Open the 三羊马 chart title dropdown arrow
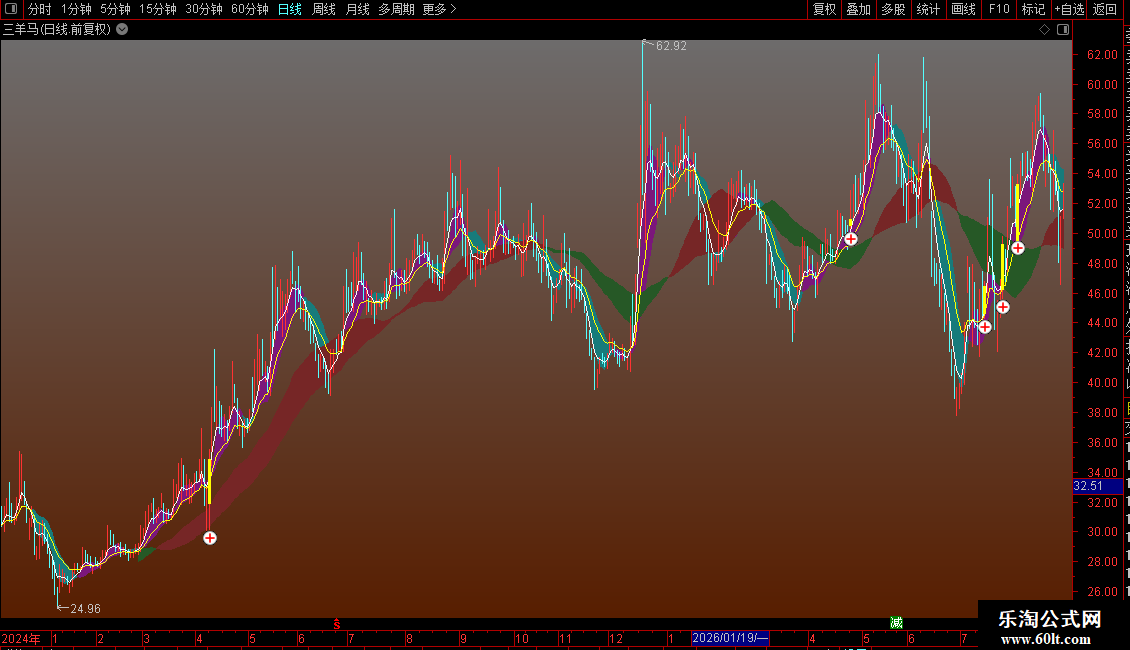This screenshot has height=650, width=1130. coord(123,30)
